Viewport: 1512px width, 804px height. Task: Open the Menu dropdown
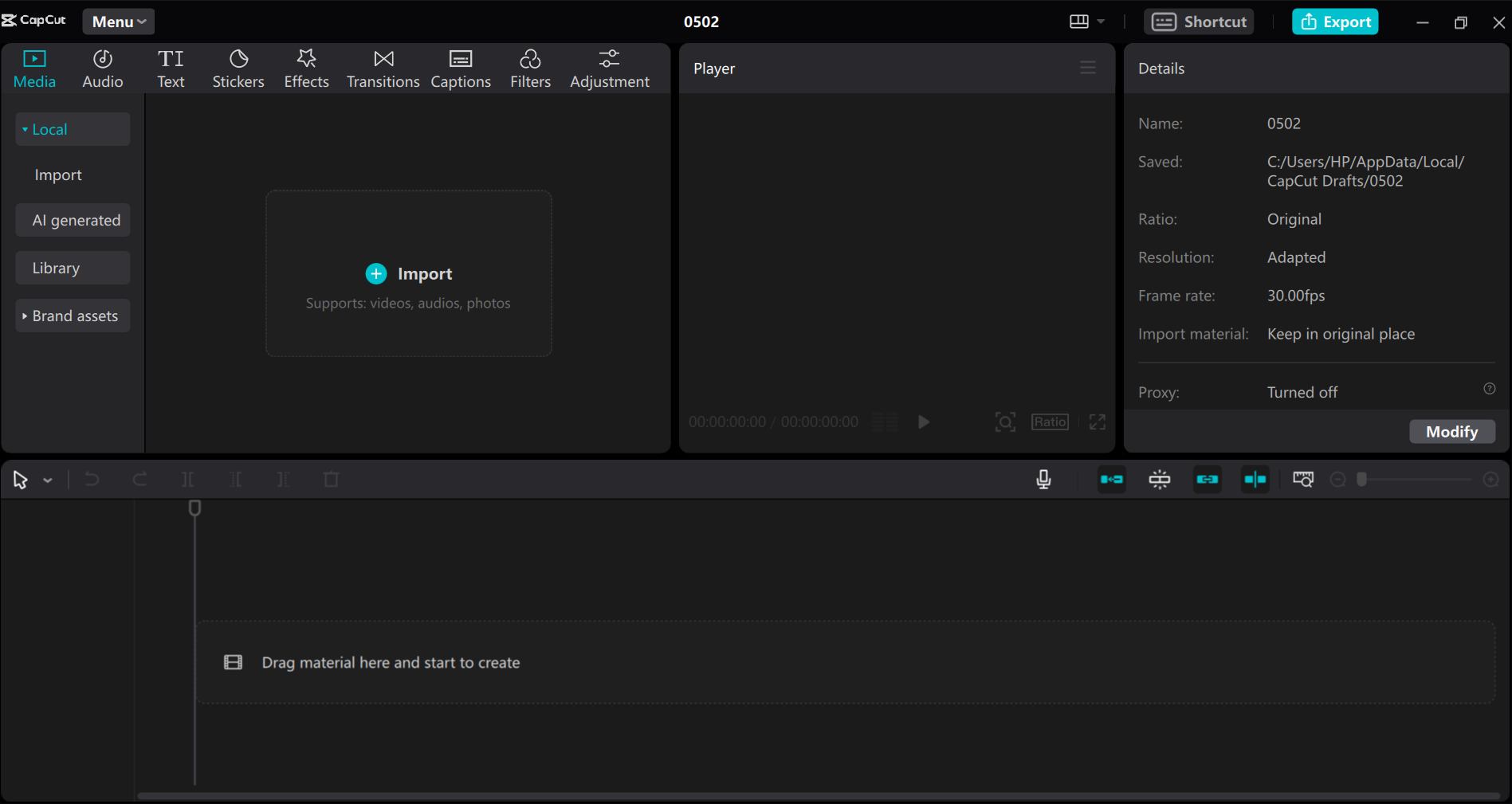click(117, 22)
